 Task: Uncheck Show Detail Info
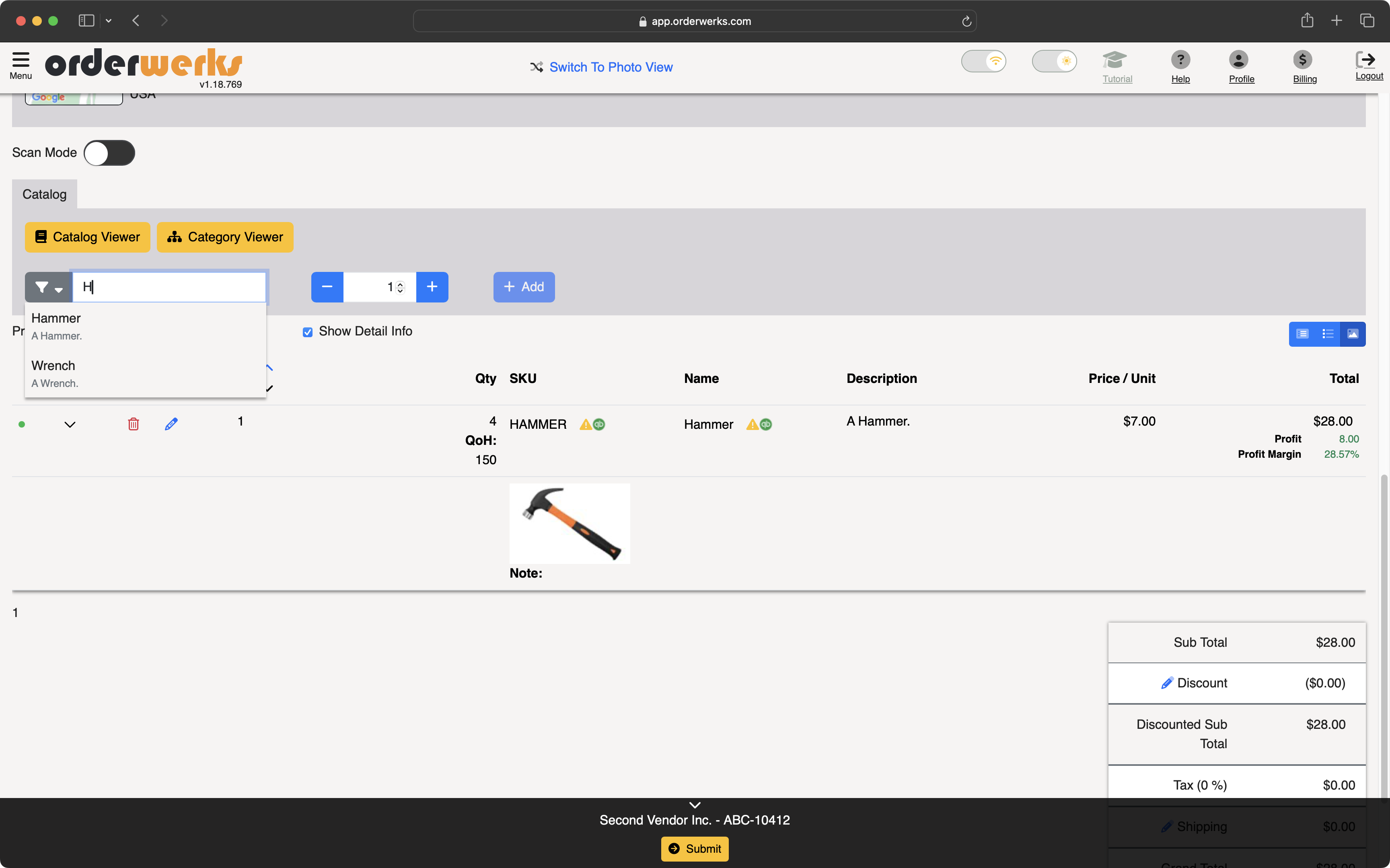pos(308,332)
